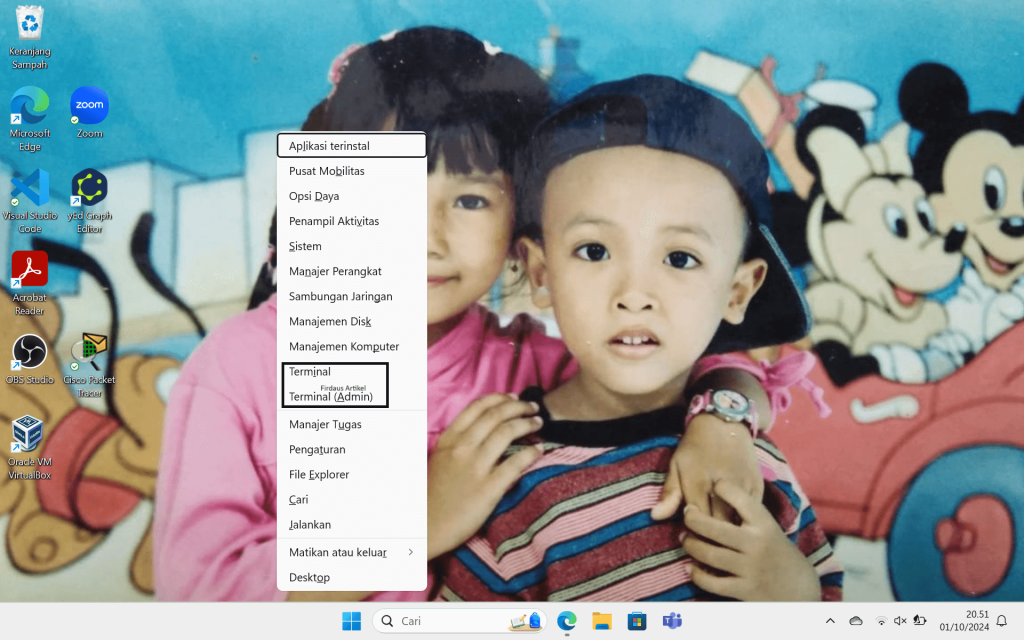
Task: Open the yEd Graph Editor shortcut
Action: pos(90,189)
